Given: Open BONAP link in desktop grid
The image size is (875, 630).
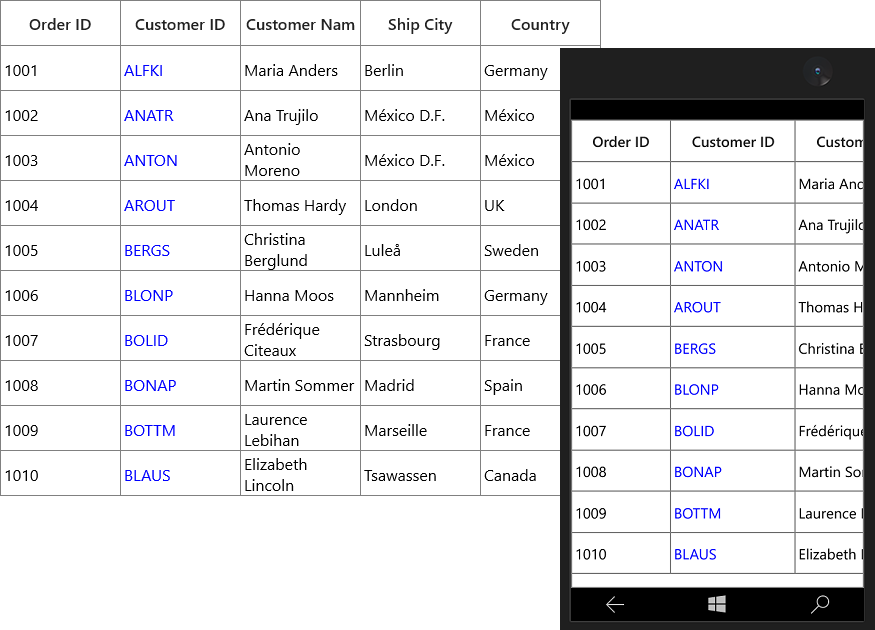Looking at the screenshot, I should click(150, 386).
